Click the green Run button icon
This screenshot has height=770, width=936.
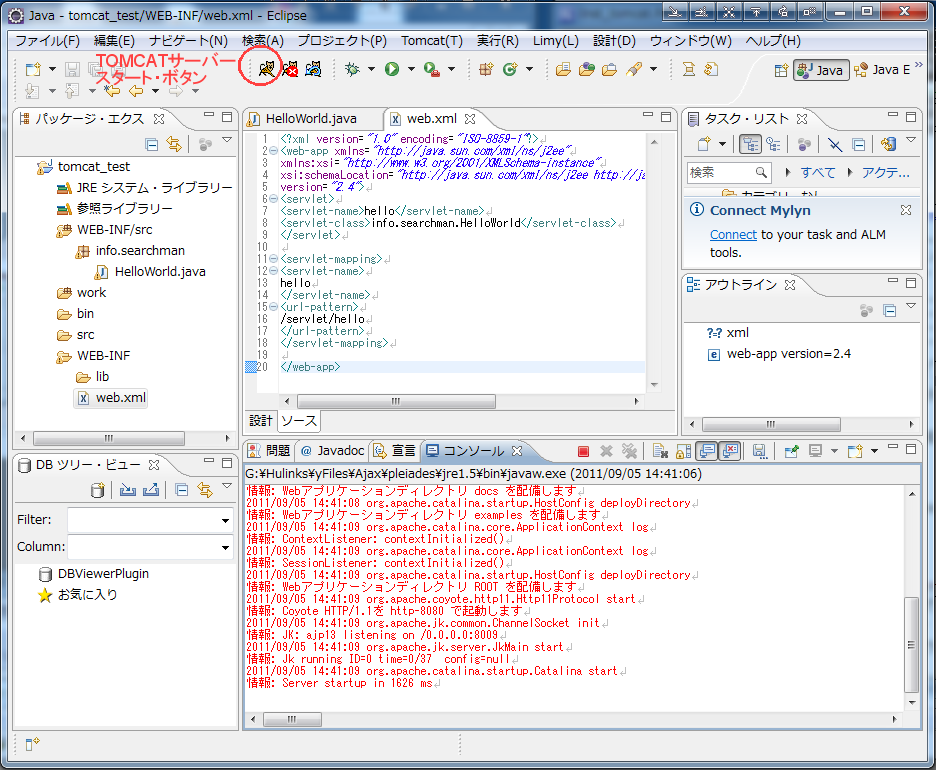tap(392, 69)
